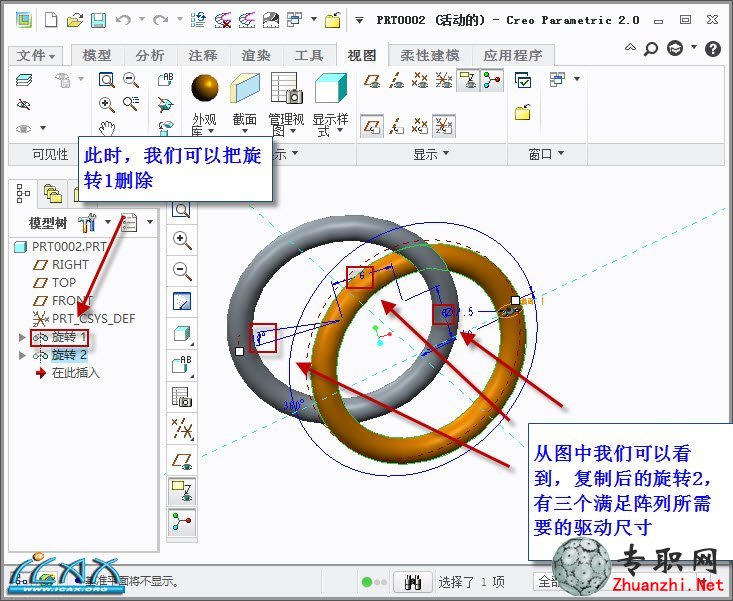This screenshot has width=733, height=601.
Task: Open the folder browser navigator tab
Action: (x=52, y=193)
